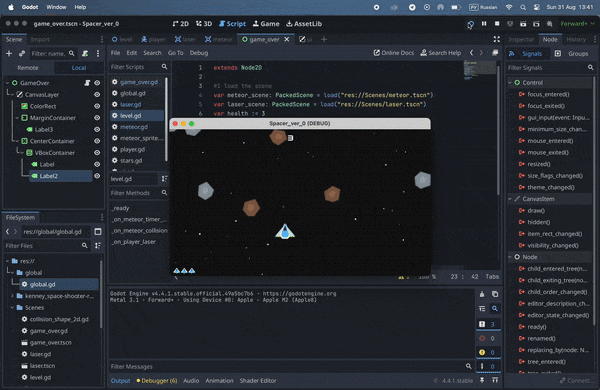This screenshot has height=390, width=600.
Task: Open the Window menu in macOS bar
Action: click(56, 7)
